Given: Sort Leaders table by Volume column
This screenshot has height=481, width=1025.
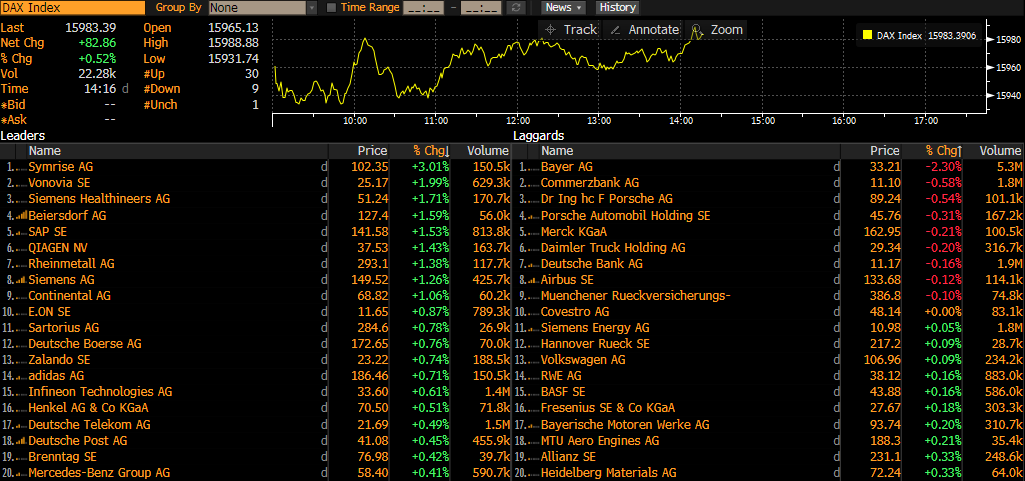Looking at the screenshot, I should (488, 150).
